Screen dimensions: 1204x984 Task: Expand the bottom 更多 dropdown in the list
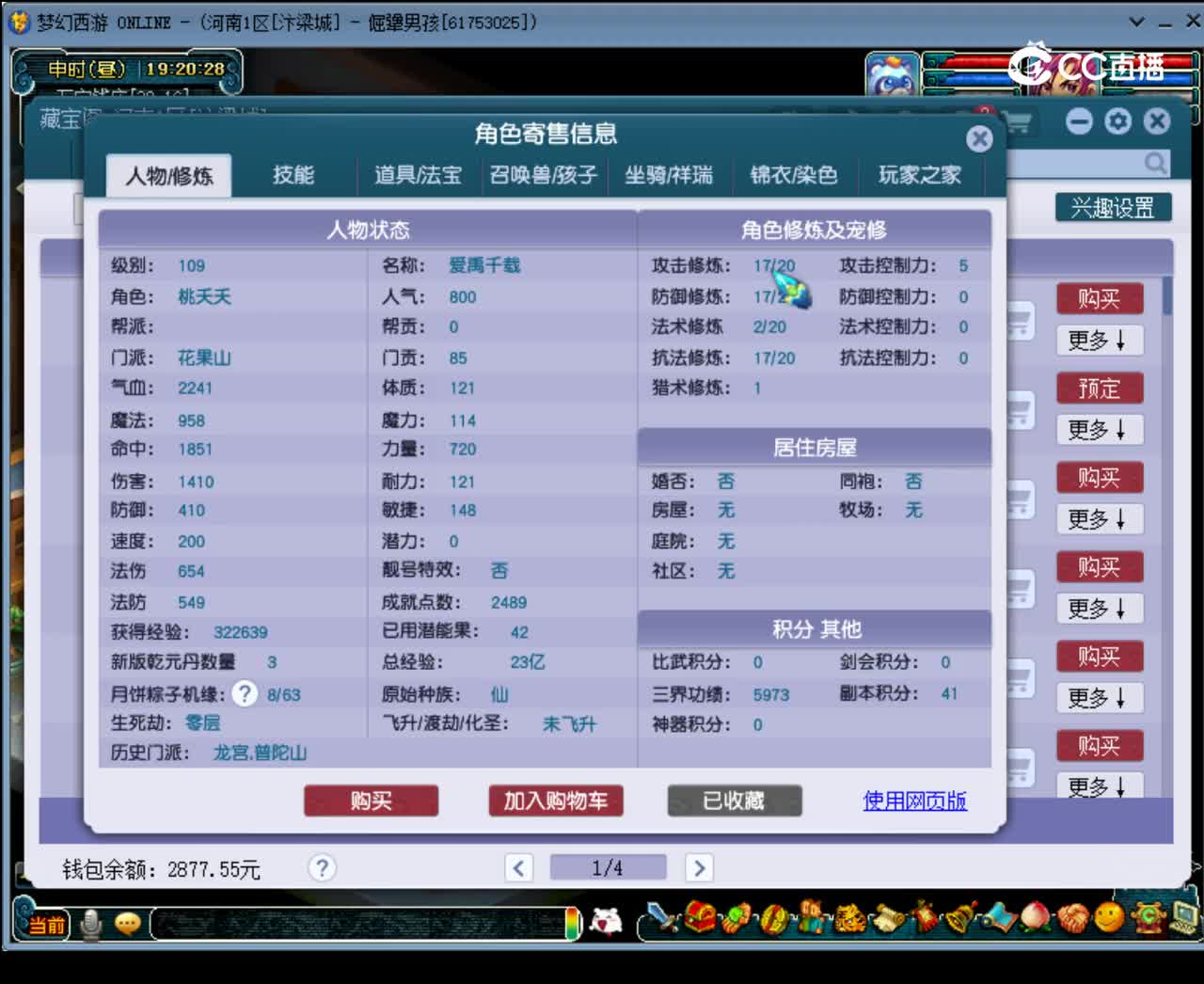pyautogui.click(x=1099, y=786)
